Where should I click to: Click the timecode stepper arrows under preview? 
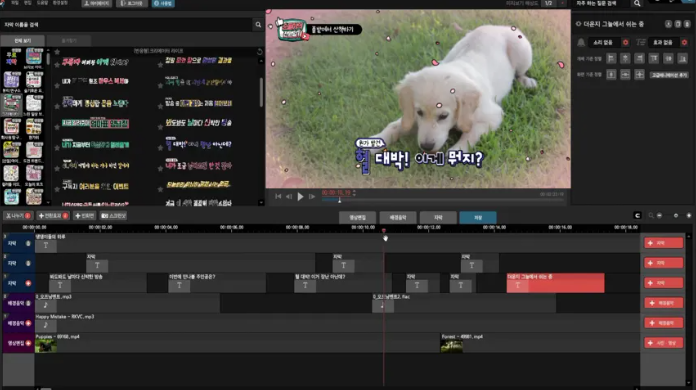pyautogui.click(x=354, y=193)
